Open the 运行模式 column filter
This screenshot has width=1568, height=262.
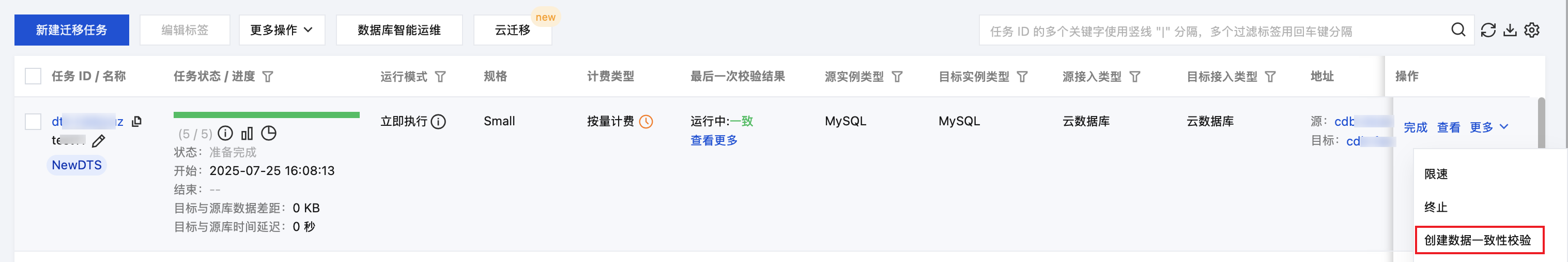tap(441, 77)
